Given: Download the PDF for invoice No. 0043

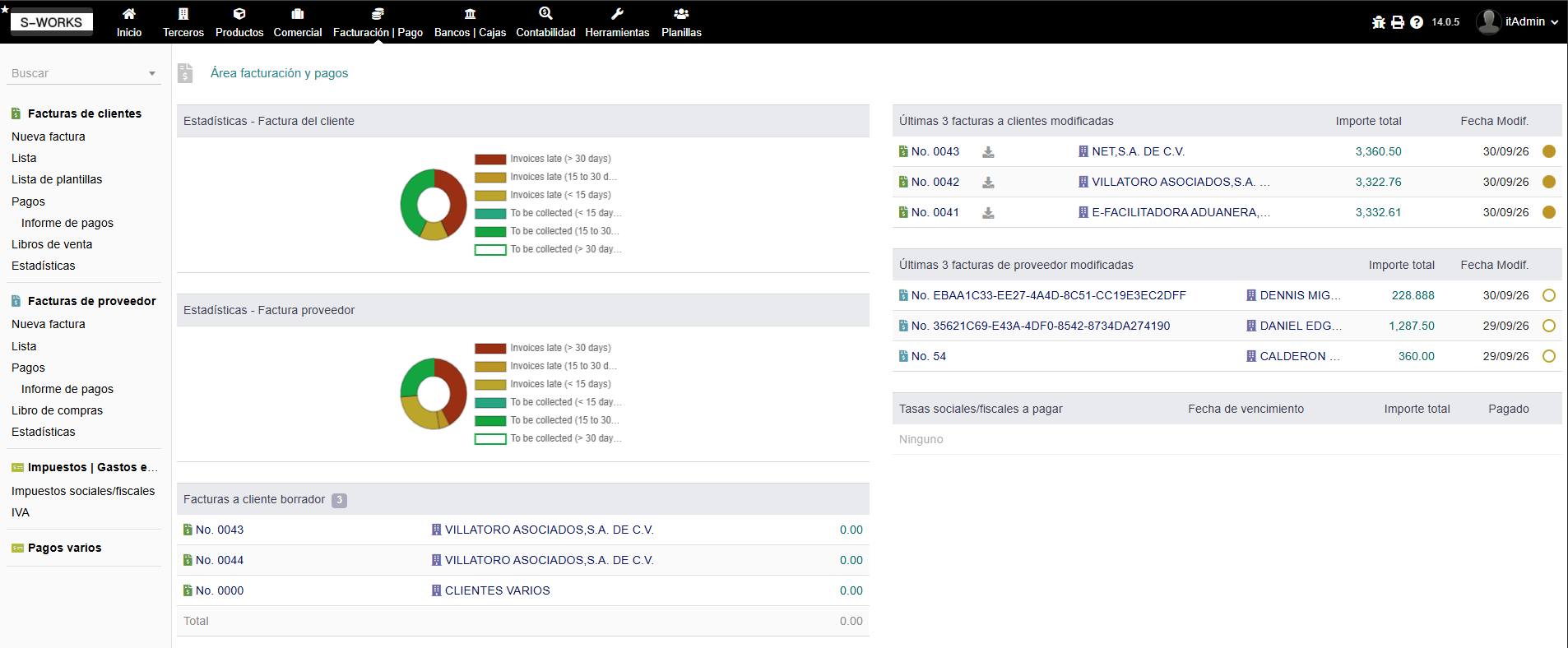Looking at the screenshot, I should click(x=988, y=152).
